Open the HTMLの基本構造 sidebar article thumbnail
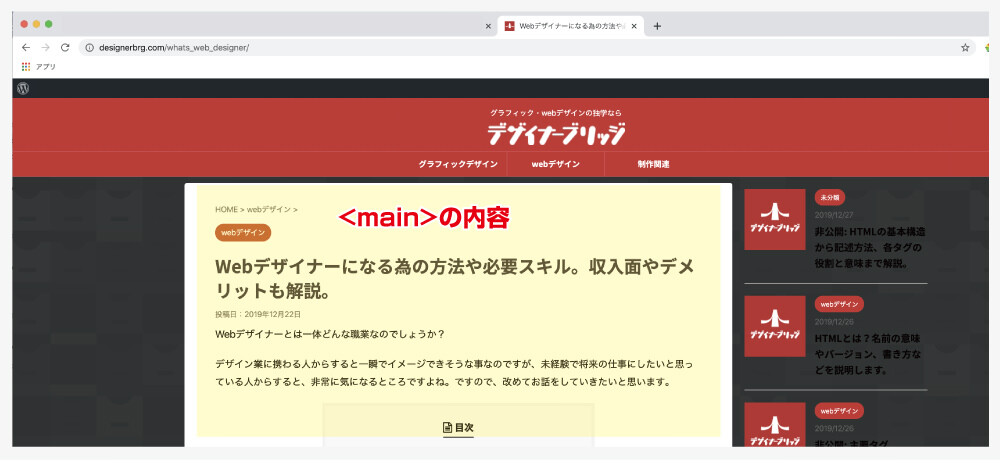Image resolution: width=1000 pixels, height=466 pixels. pos(775,219)
